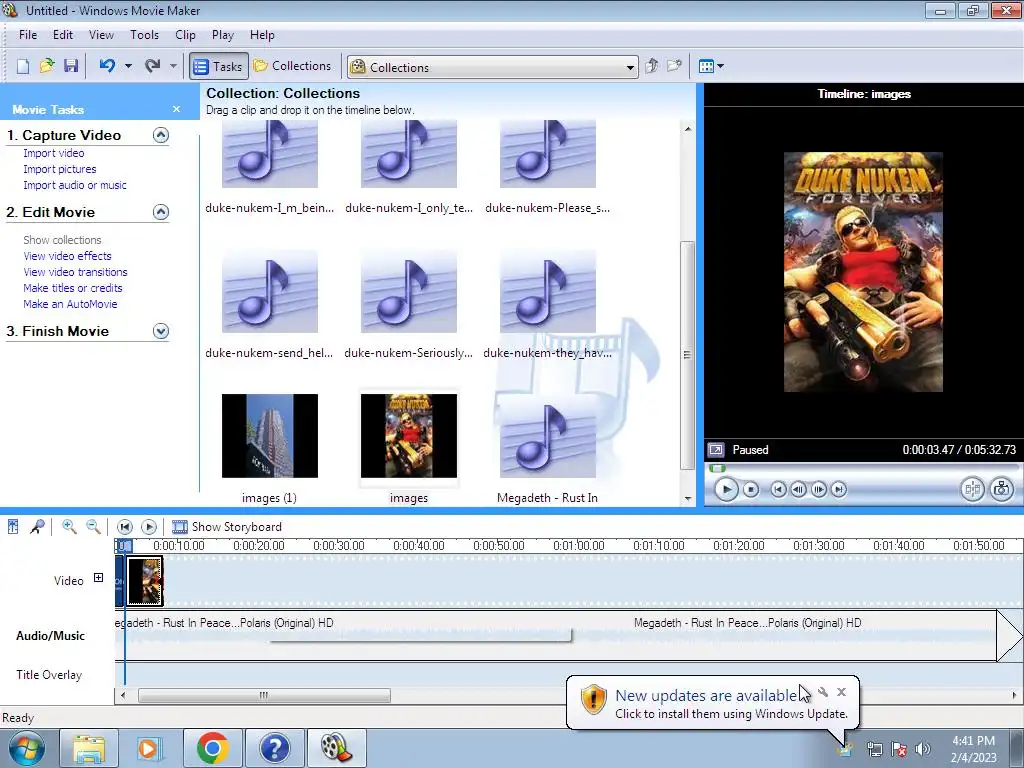Click View video transitions link

(x=76, y=272)
